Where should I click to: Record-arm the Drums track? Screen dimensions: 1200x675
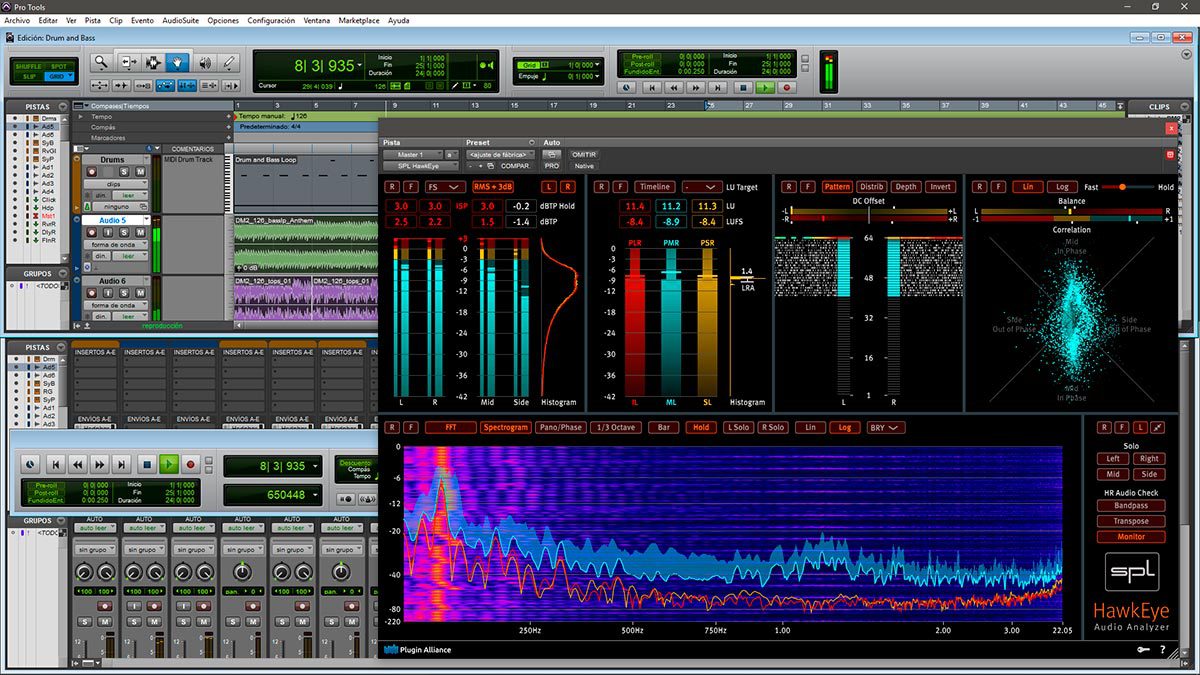click(x=90, y=172)
